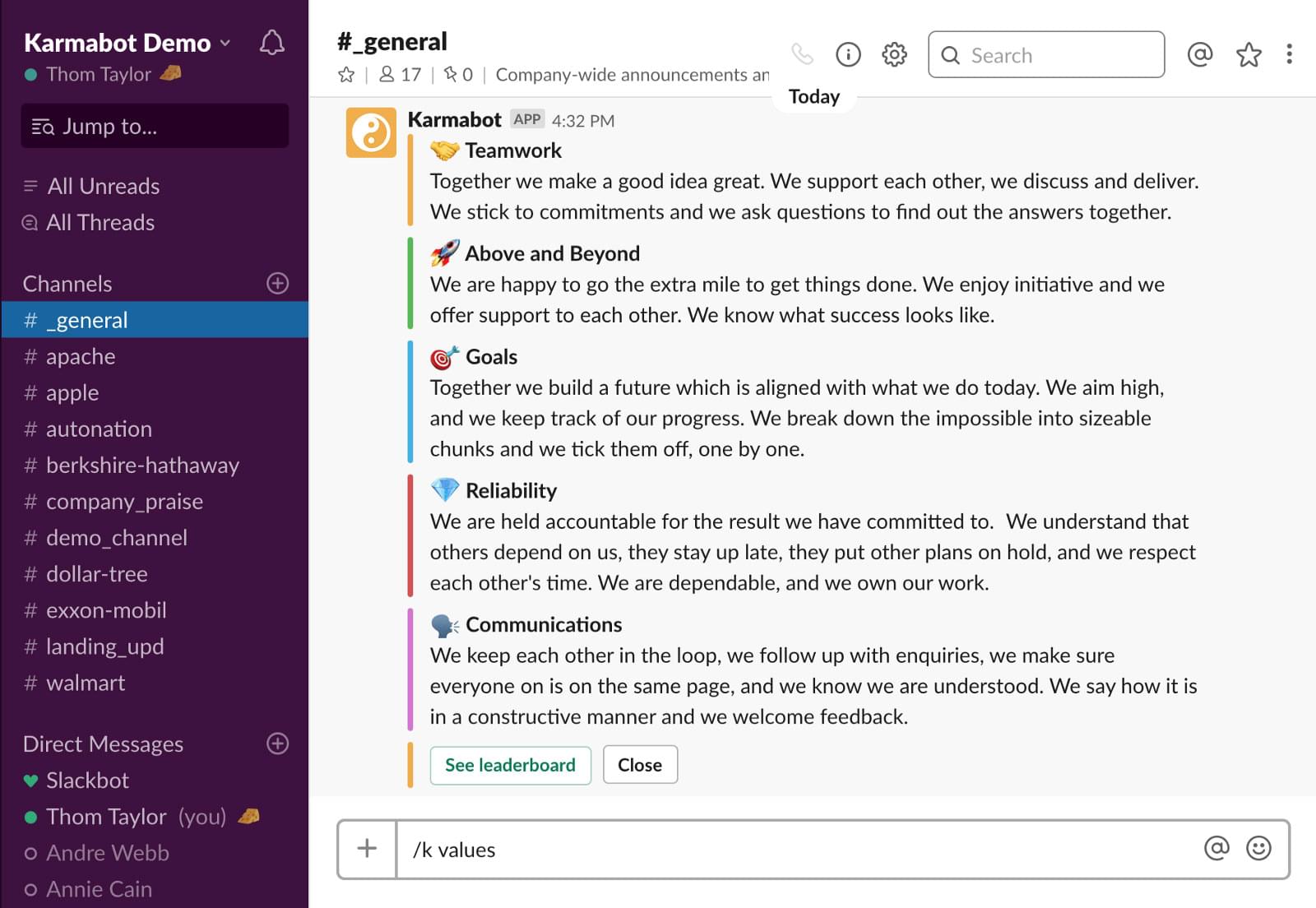Start a call with phone icon

point(802,54)
